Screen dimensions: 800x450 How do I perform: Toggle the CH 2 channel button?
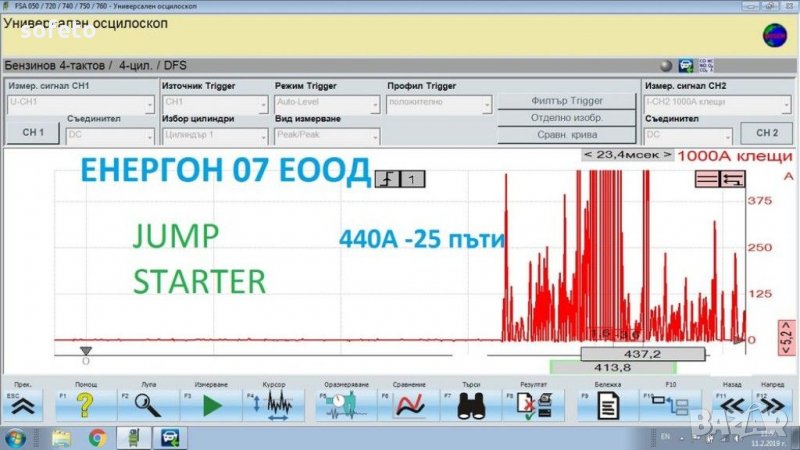coord(766,133)
